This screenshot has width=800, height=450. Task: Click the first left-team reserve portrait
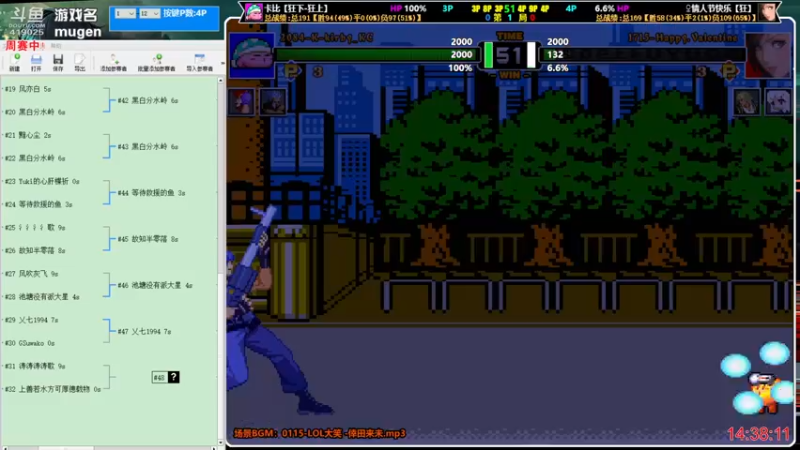point(241,102)
